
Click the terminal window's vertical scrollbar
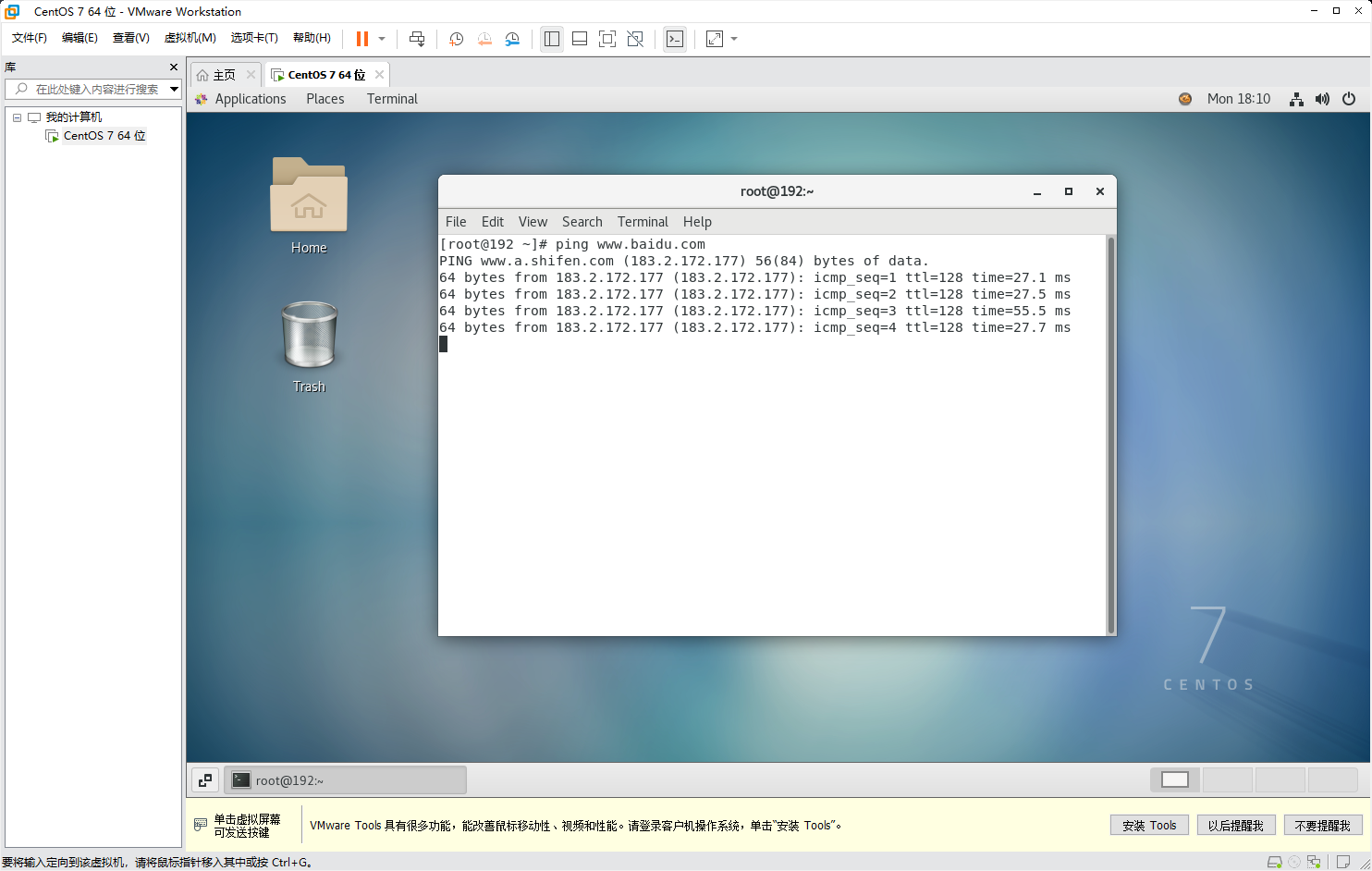(x=1110, y=435)
